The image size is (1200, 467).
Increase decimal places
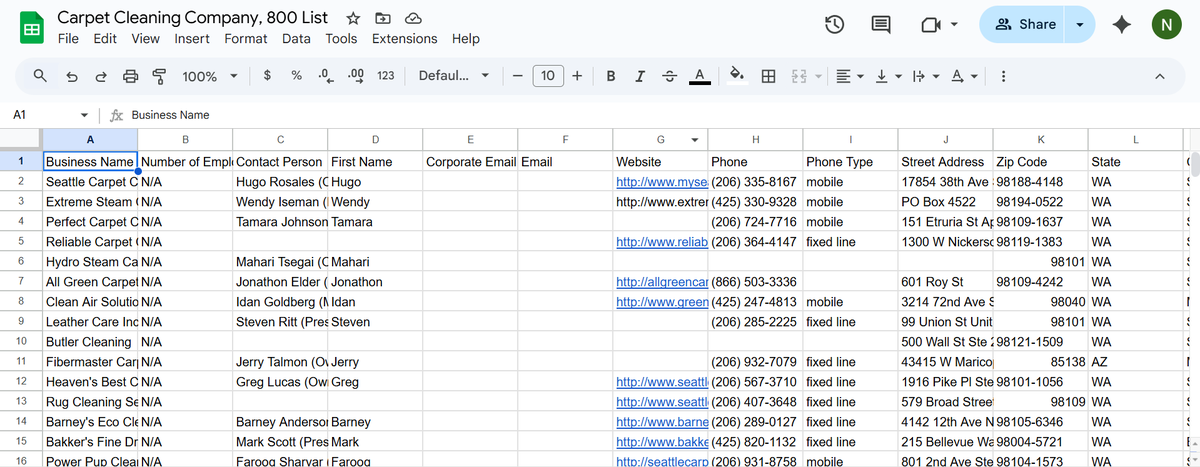pos(355,75)
